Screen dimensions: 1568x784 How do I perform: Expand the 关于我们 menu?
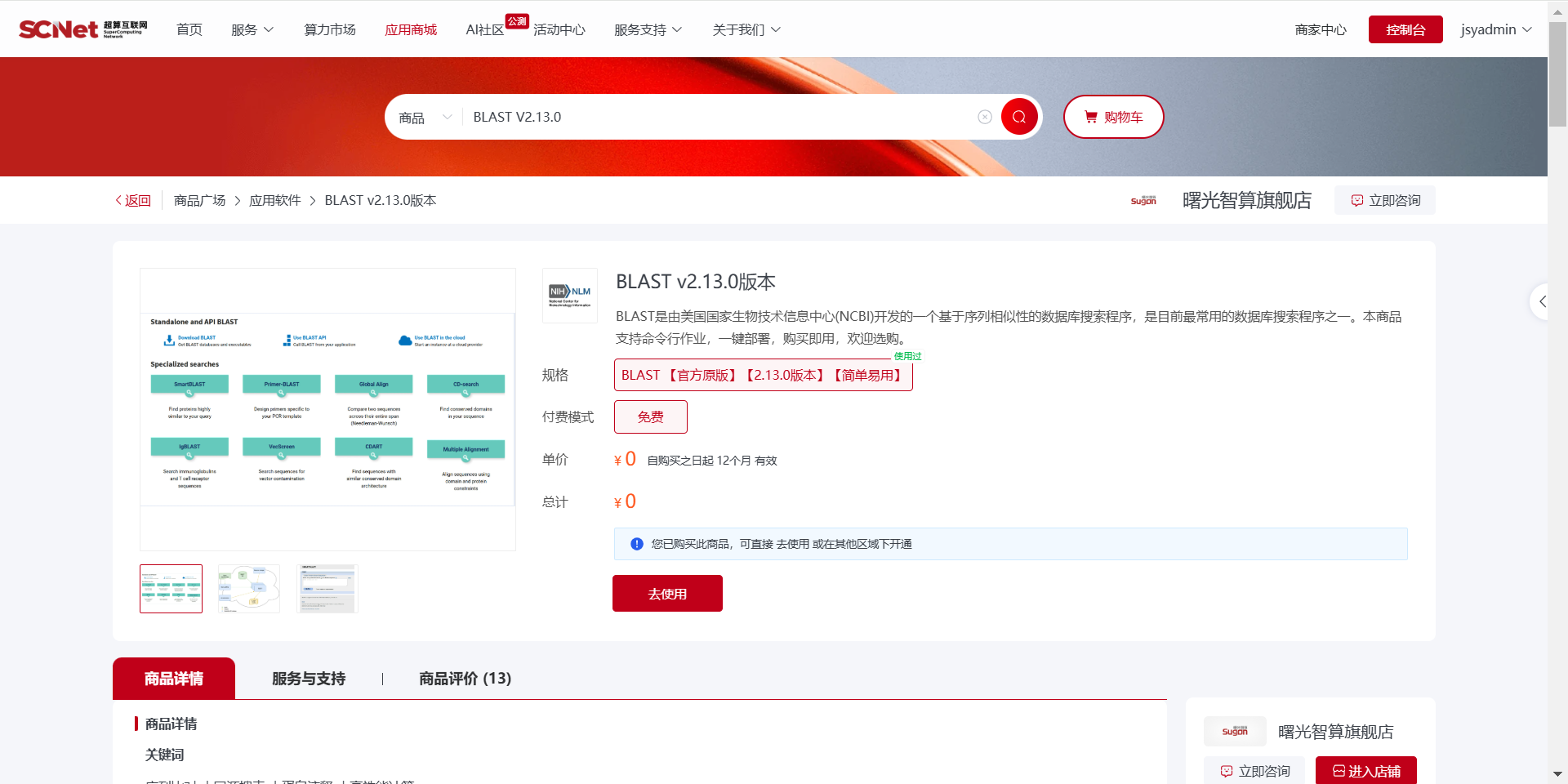[x=746, y=29]
